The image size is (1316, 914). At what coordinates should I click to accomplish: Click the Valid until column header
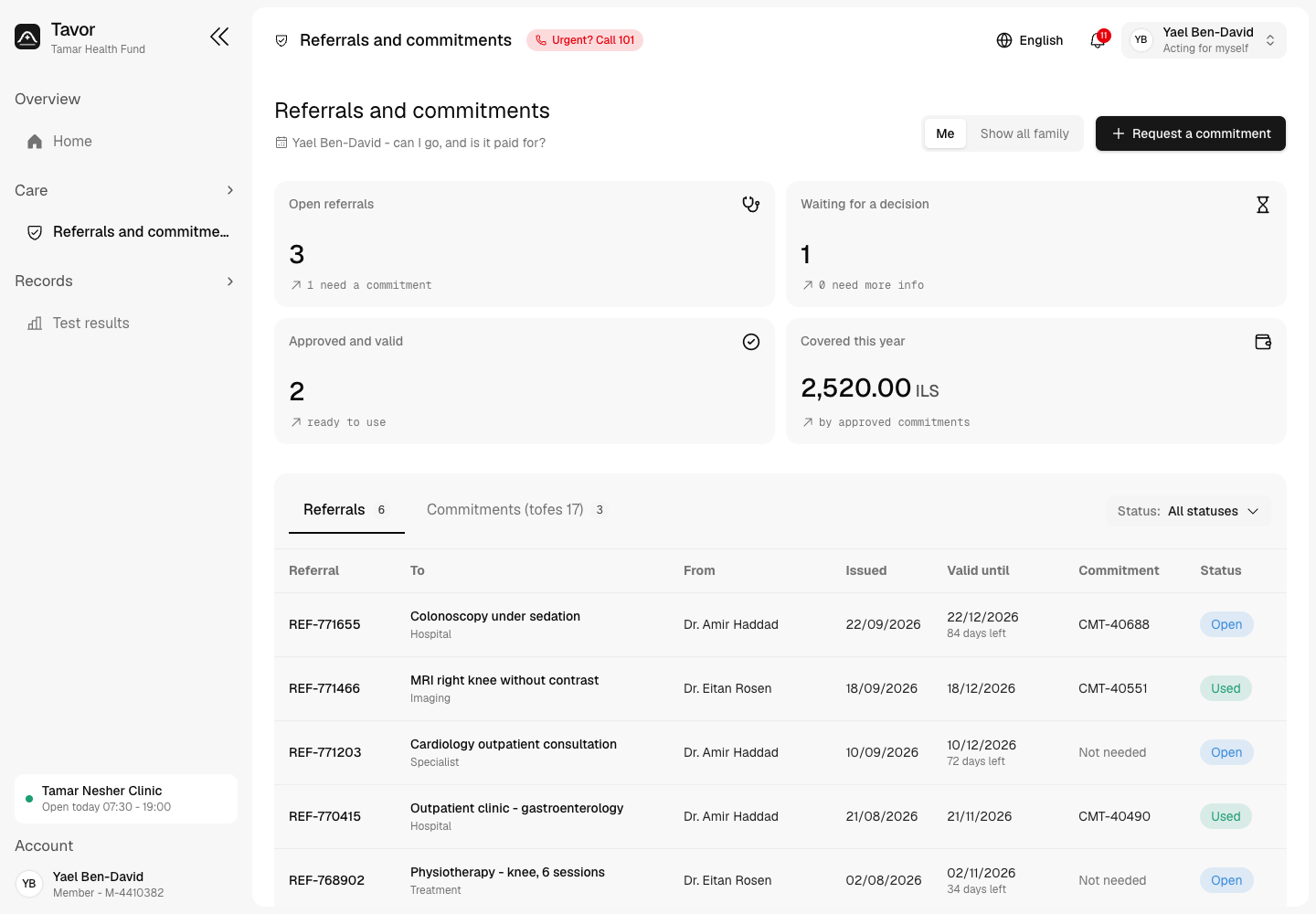tap(978, 570)
